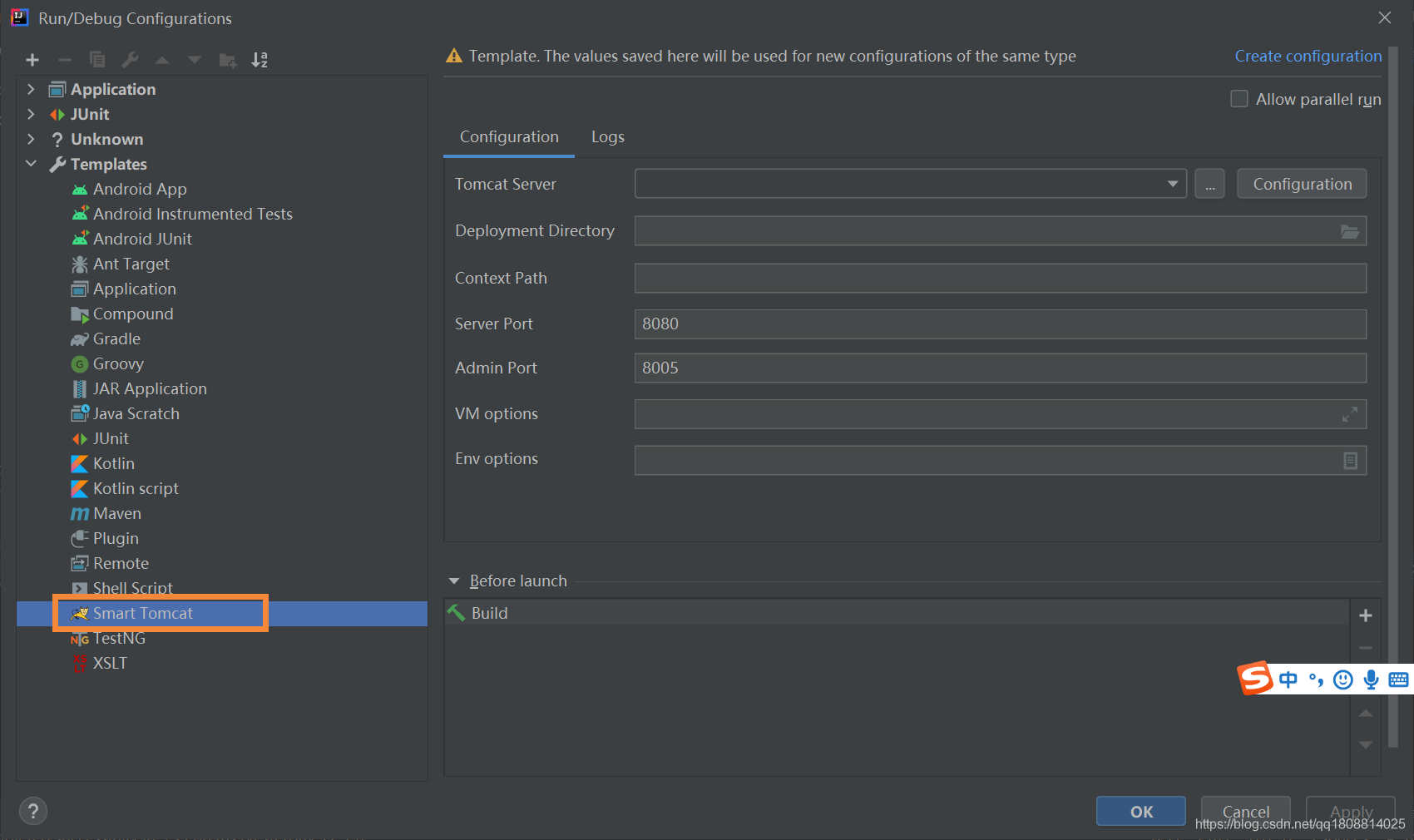Select the Android Instrumented Tests template

pyautogui.click(x=193, y=215)
